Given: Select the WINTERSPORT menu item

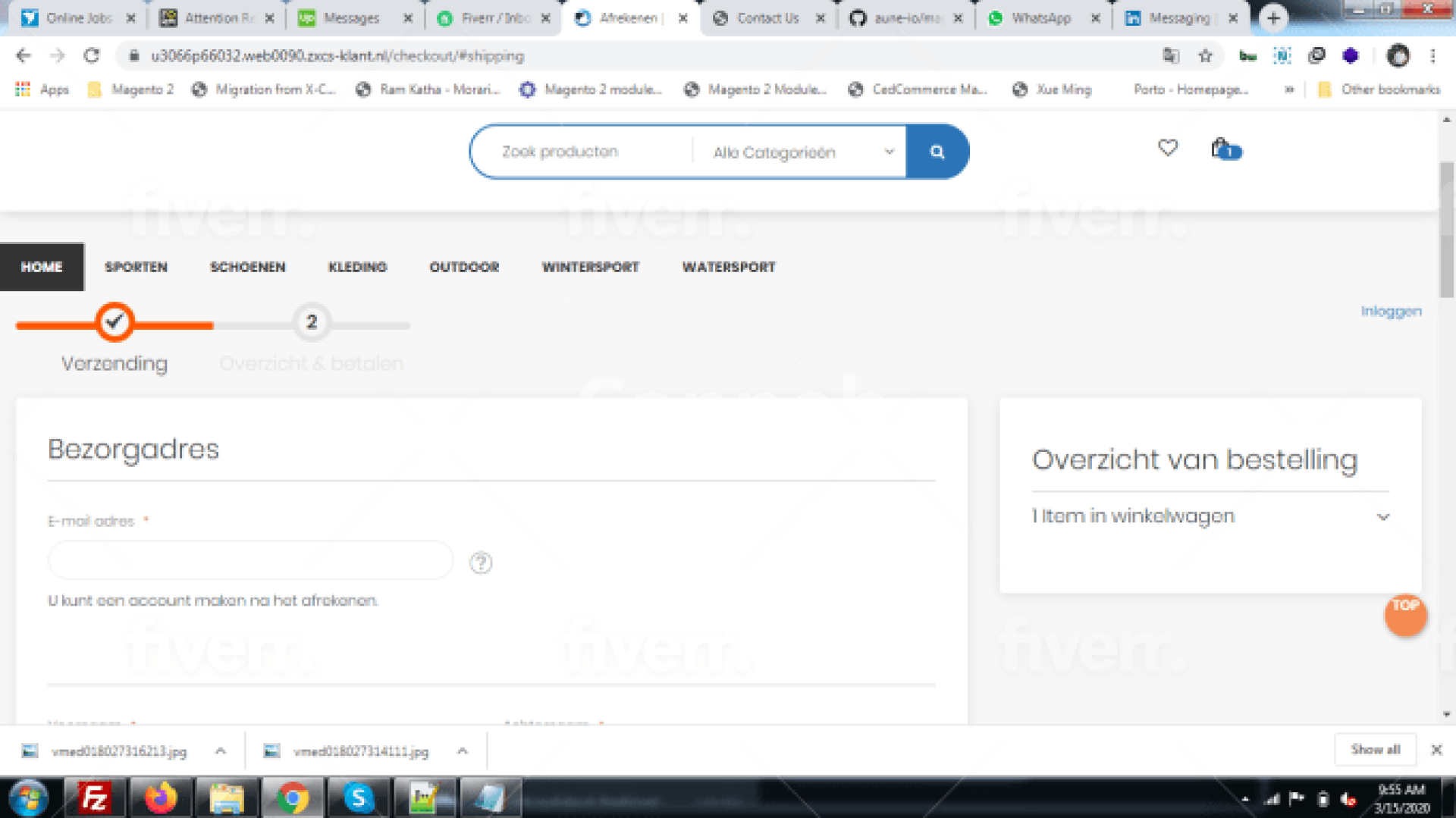Looking at the screenshot, I should [x=590, y=267].
